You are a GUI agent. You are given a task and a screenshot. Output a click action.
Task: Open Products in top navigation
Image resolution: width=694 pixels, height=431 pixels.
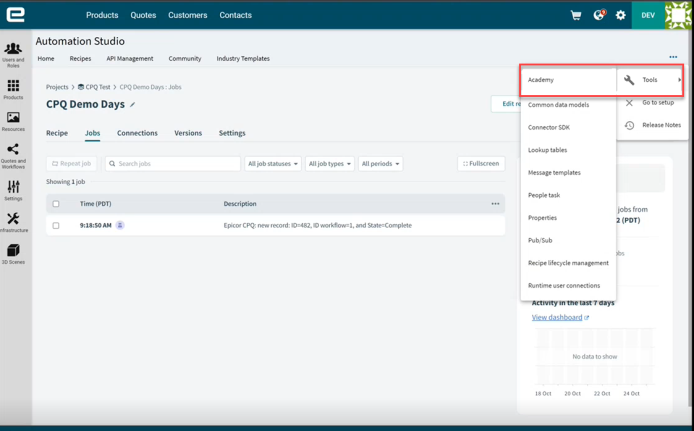(102, 15)
